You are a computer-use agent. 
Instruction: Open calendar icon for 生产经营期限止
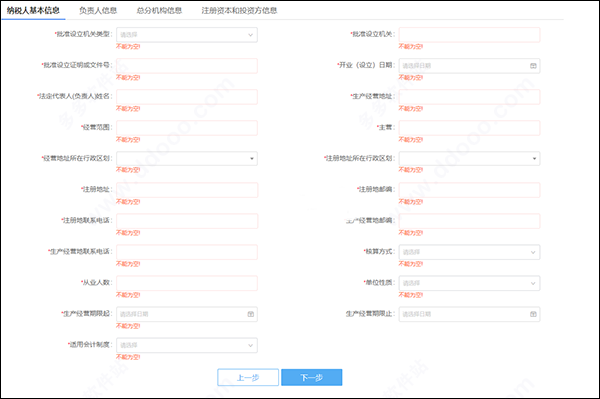click(x=533, y=314)
